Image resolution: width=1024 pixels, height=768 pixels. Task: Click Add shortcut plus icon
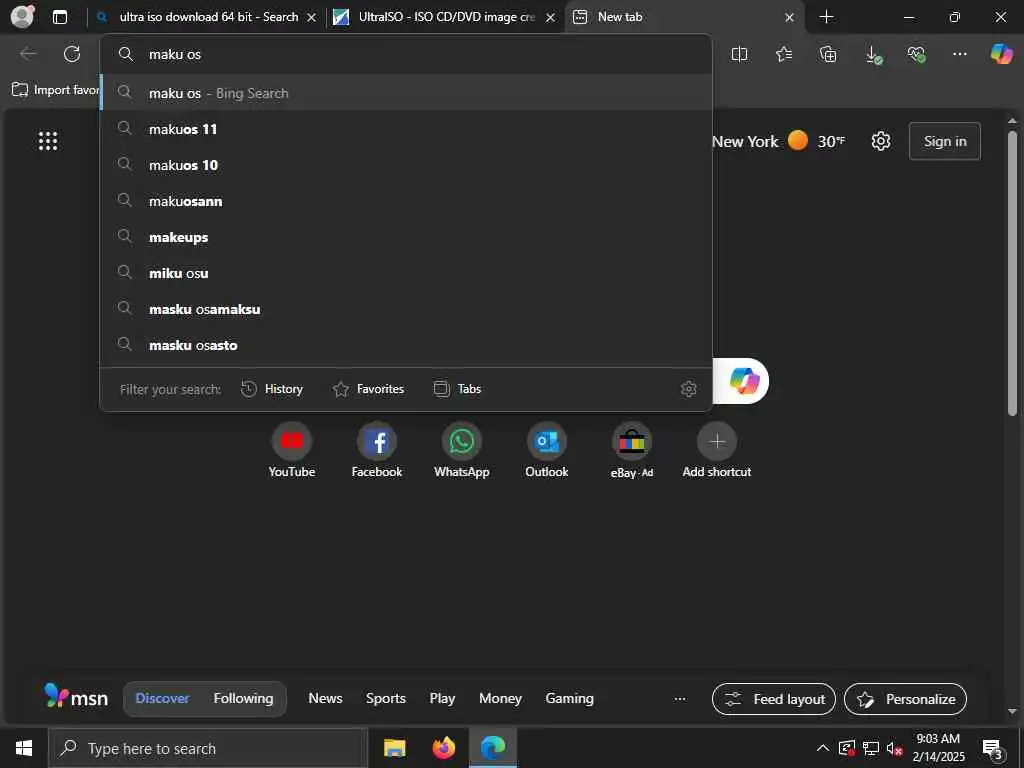[x=716, y=441]
